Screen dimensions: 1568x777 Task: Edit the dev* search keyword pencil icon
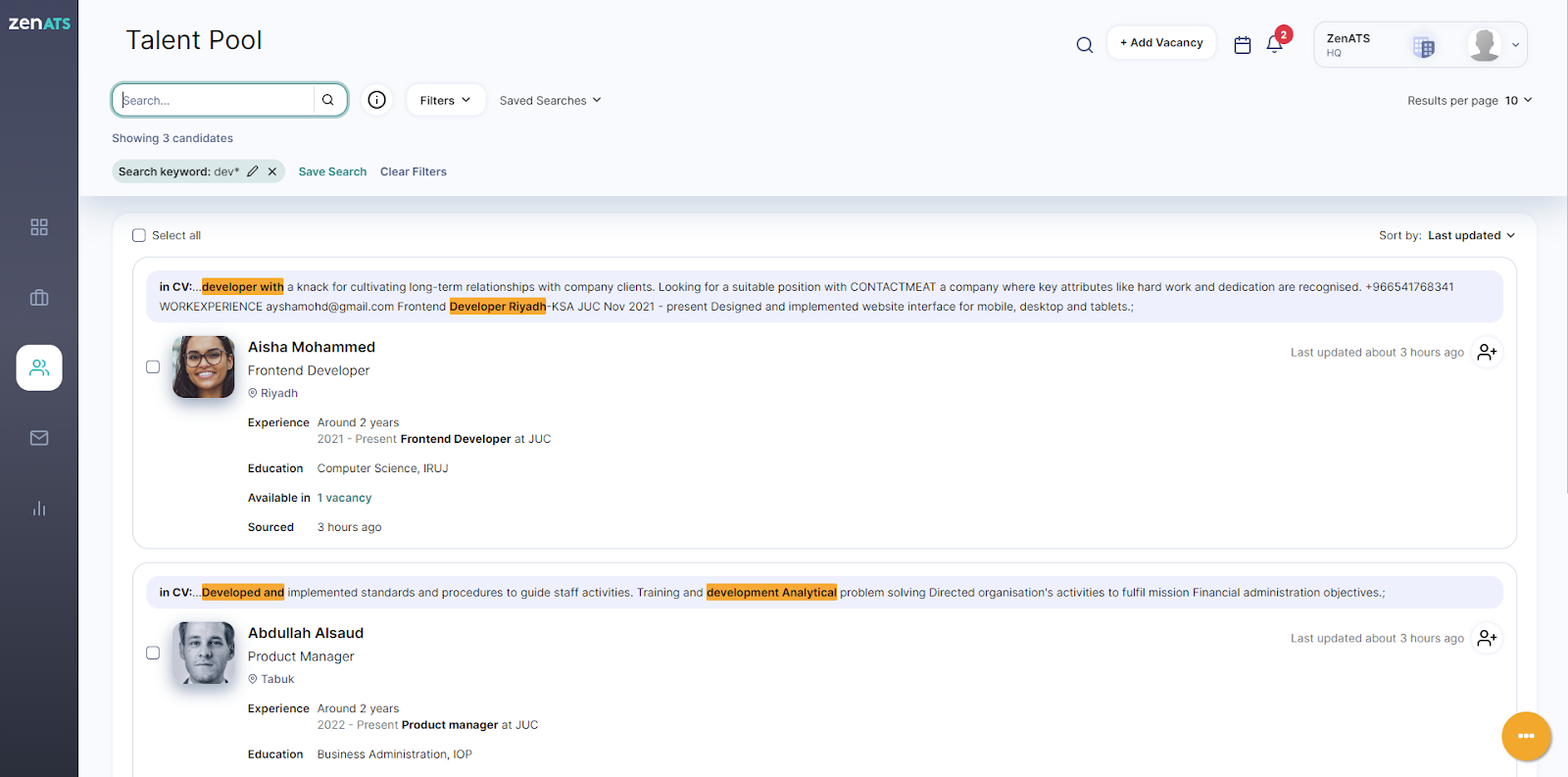253,171
